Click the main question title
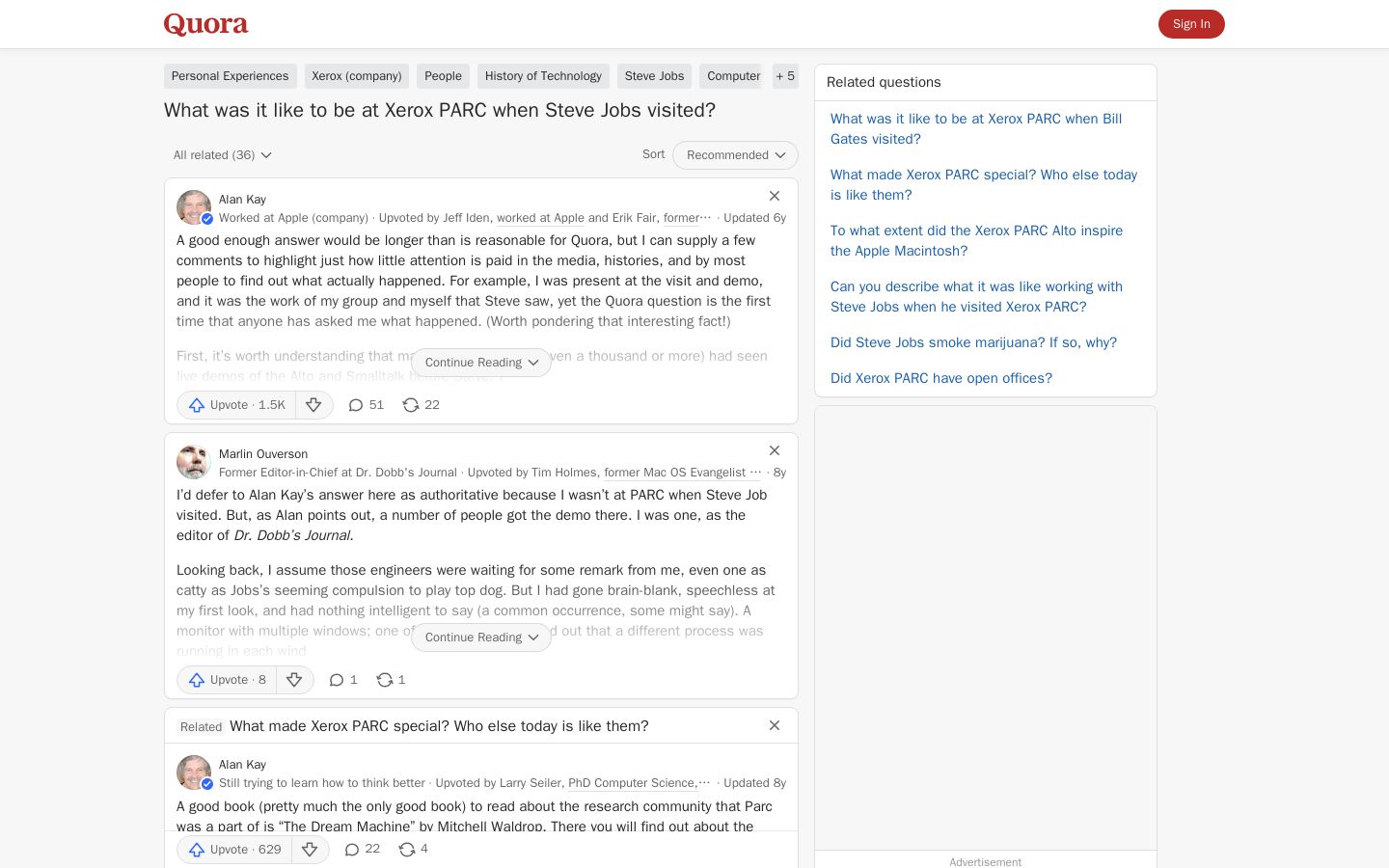This screenshot has height=868, width=1389. tap(440, 110)
